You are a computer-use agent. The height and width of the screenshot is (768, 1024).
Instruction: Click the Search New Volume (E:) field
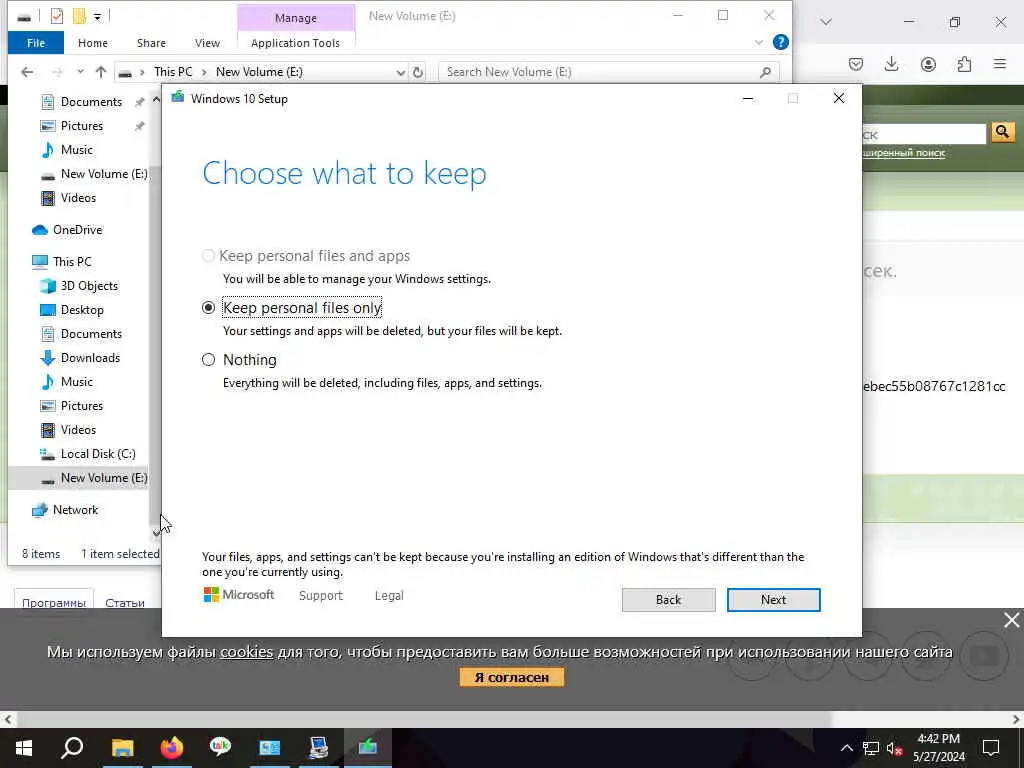point(601,72)
